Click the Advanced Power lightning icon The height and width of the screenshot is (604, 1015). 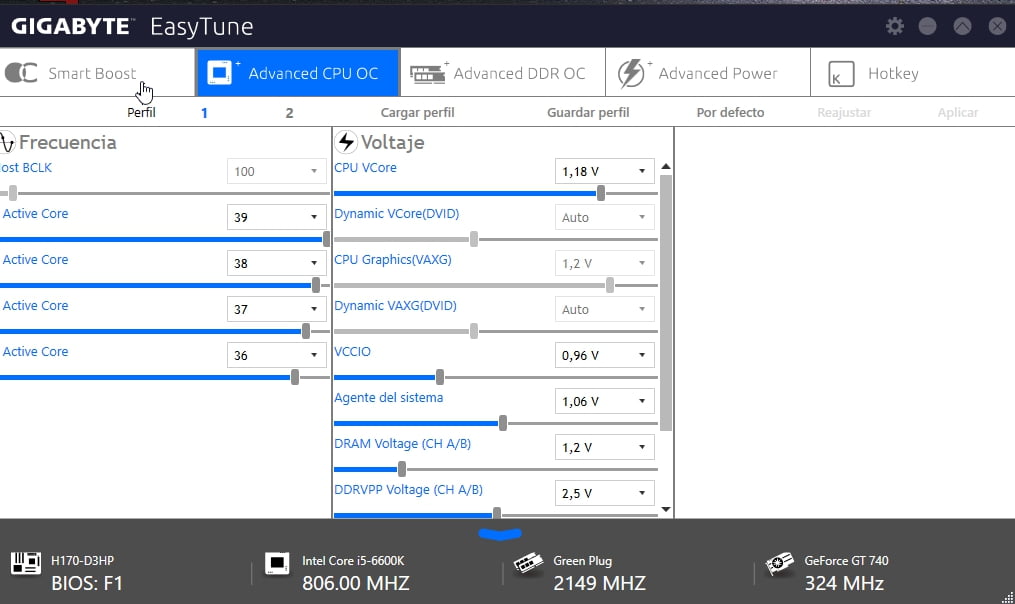click(x=631, y=73)
